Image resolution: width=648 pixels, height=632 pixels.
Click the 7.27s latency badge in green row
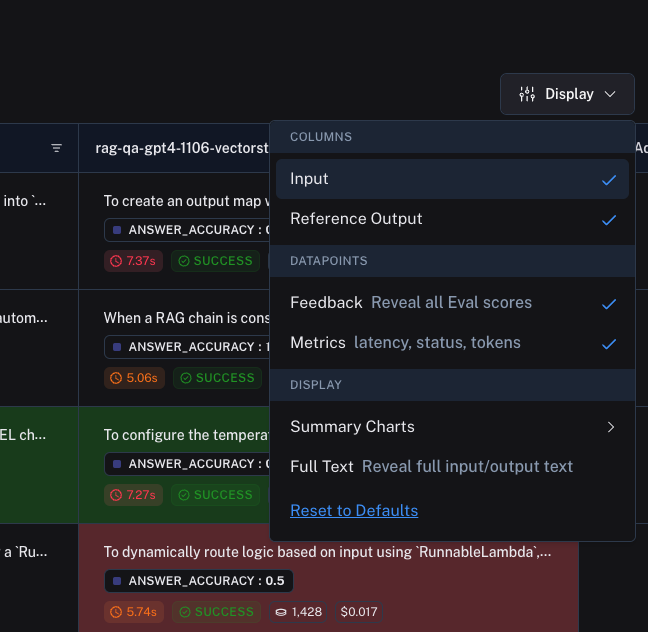pos(132,495)
